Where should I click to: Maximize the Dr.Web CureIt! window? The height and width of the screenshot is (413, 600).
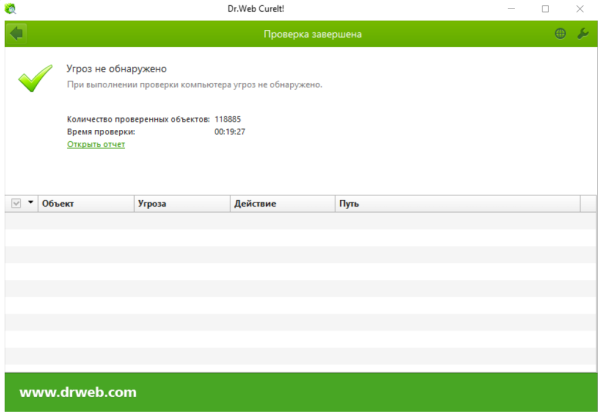point(545,9)
